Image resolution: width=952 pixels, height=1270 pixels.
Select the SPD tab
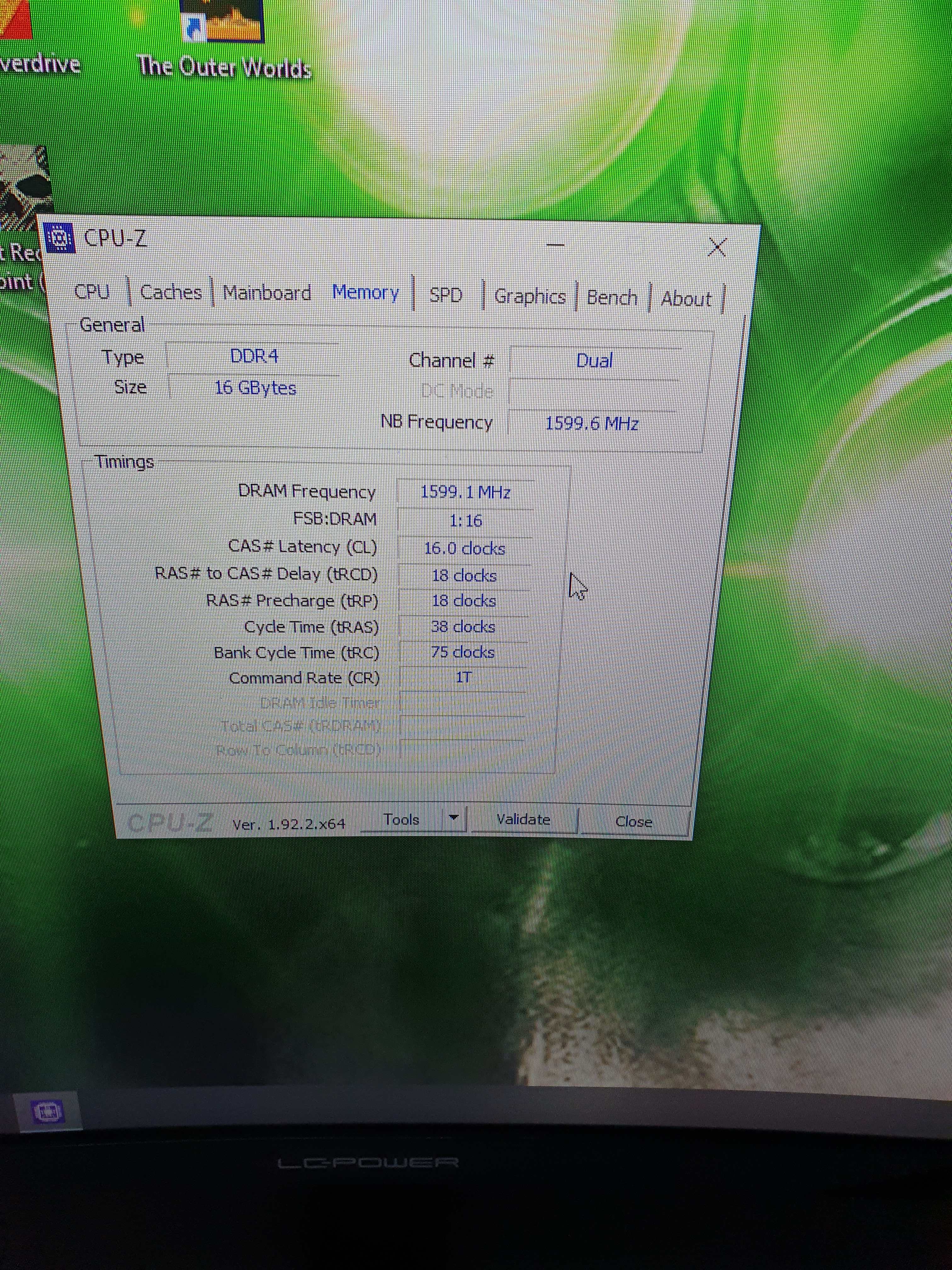pos(446,295)
